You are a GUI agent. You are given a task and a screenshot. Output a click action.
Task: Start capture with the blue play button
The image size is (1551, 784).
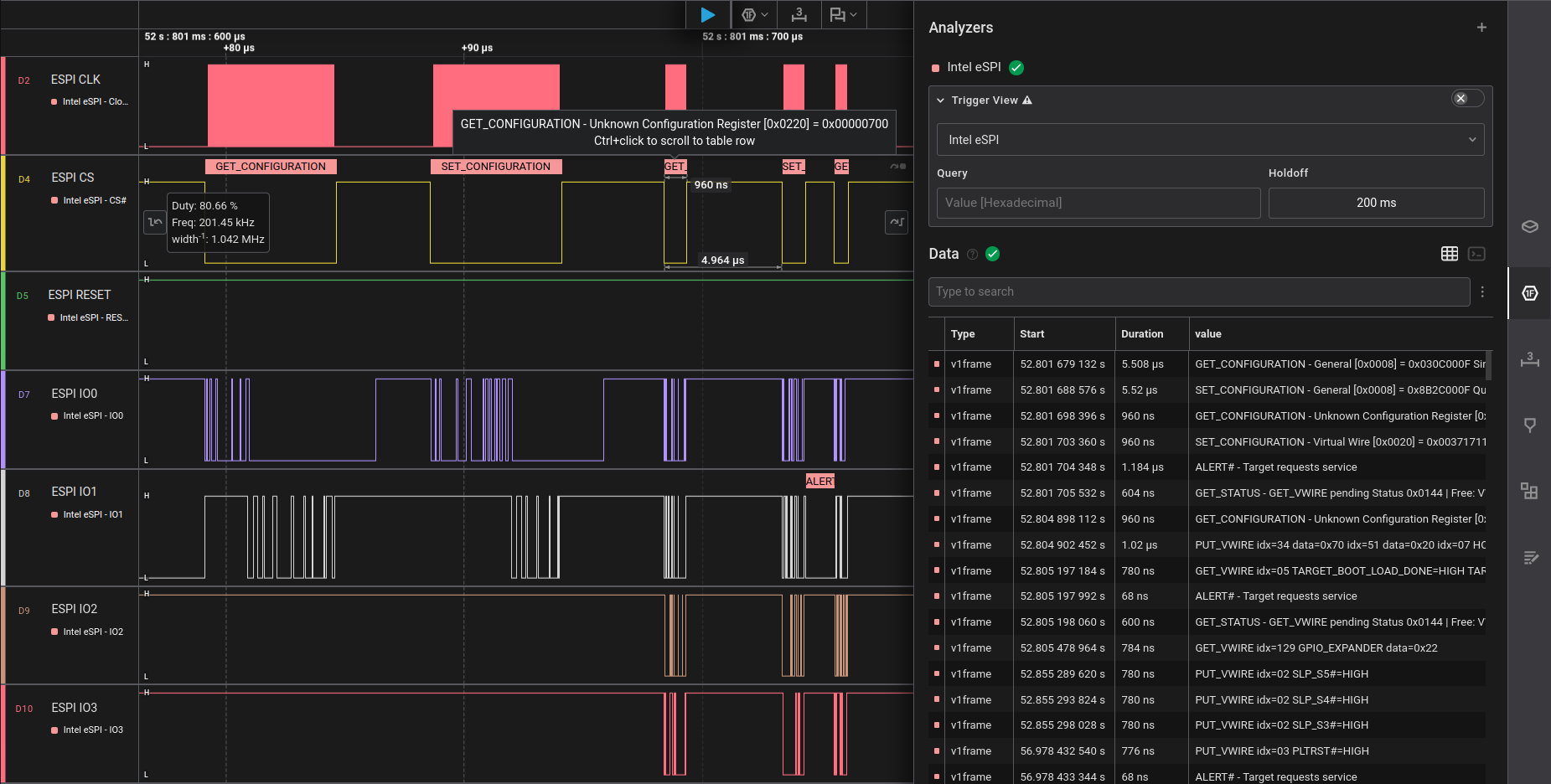click(708, 15)
